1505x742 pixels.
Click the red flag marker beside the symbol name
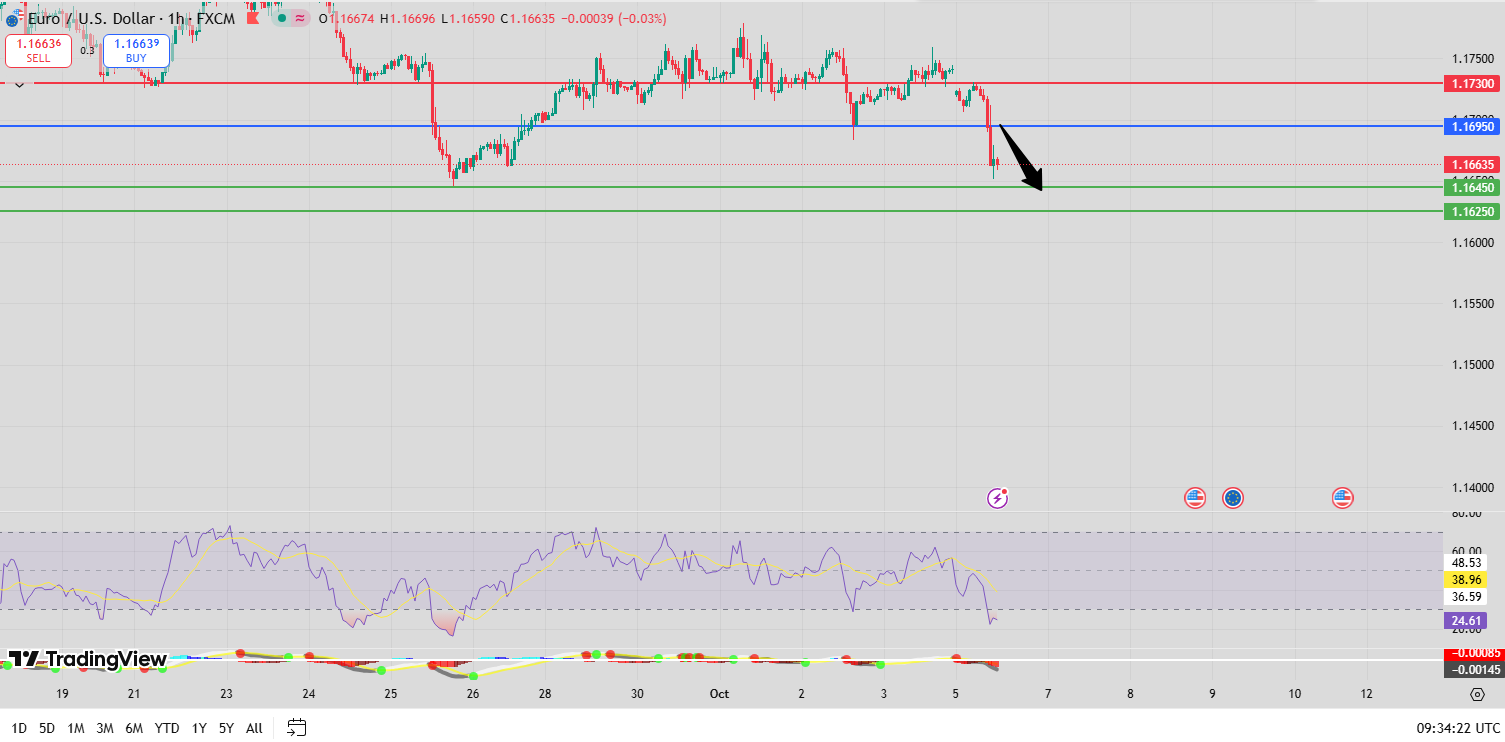tap(253, 18)
